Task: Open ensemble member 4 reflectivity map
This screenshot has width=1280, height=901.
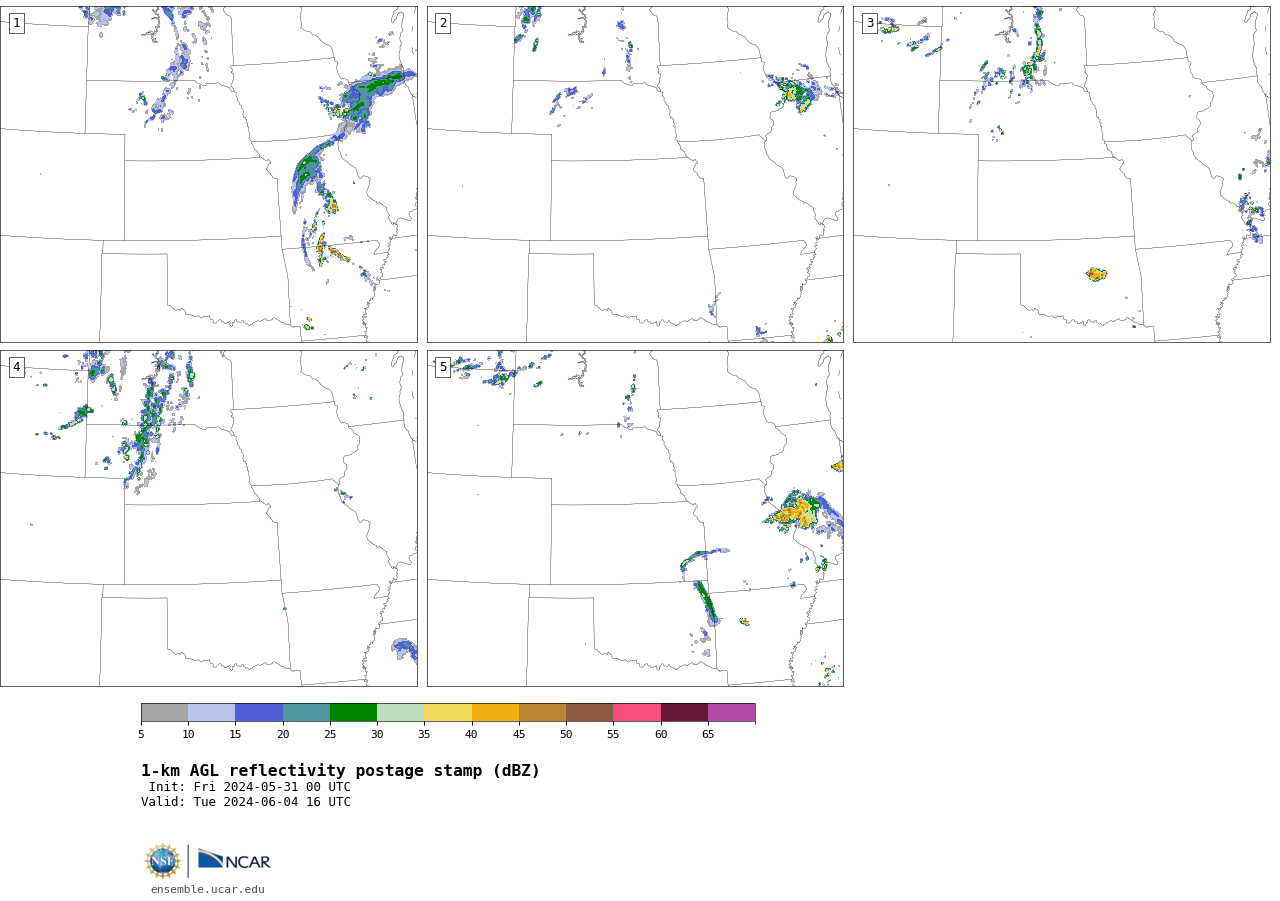Action: click(x=209, y=518)
